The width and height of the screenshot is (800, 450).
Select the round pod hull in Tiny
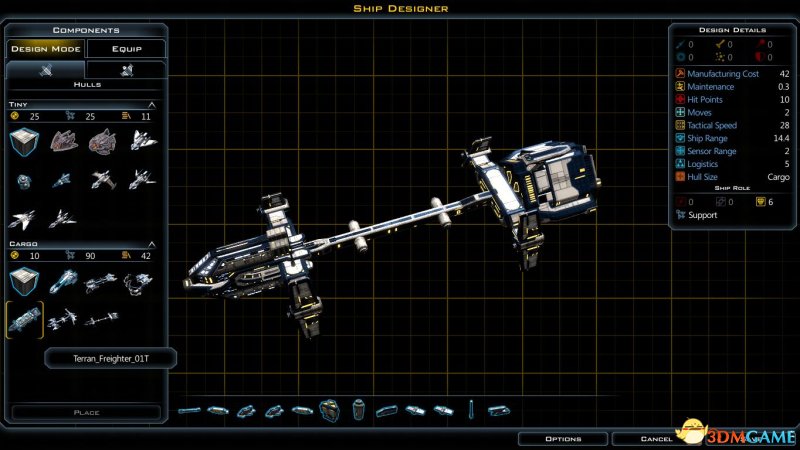23,181
